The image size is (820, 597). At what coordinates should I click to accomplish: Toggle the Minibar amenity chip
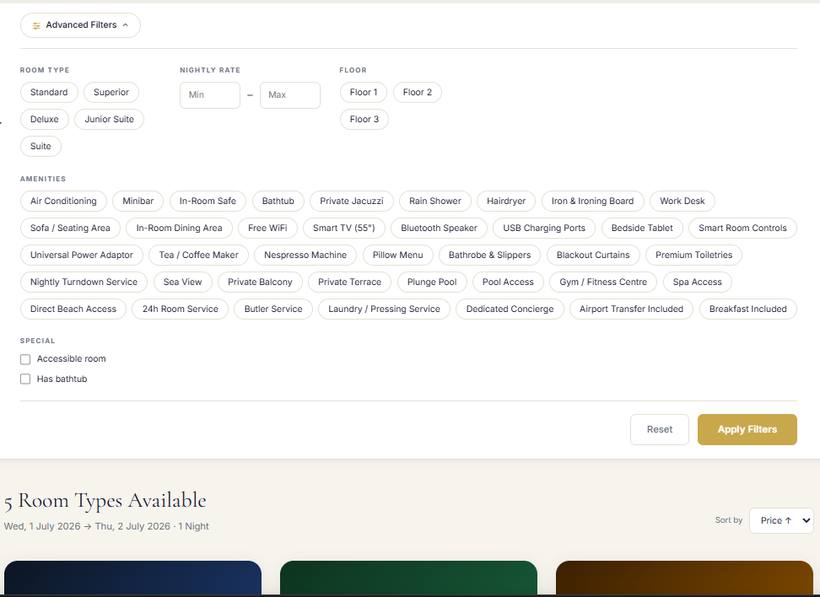point(138,201)
